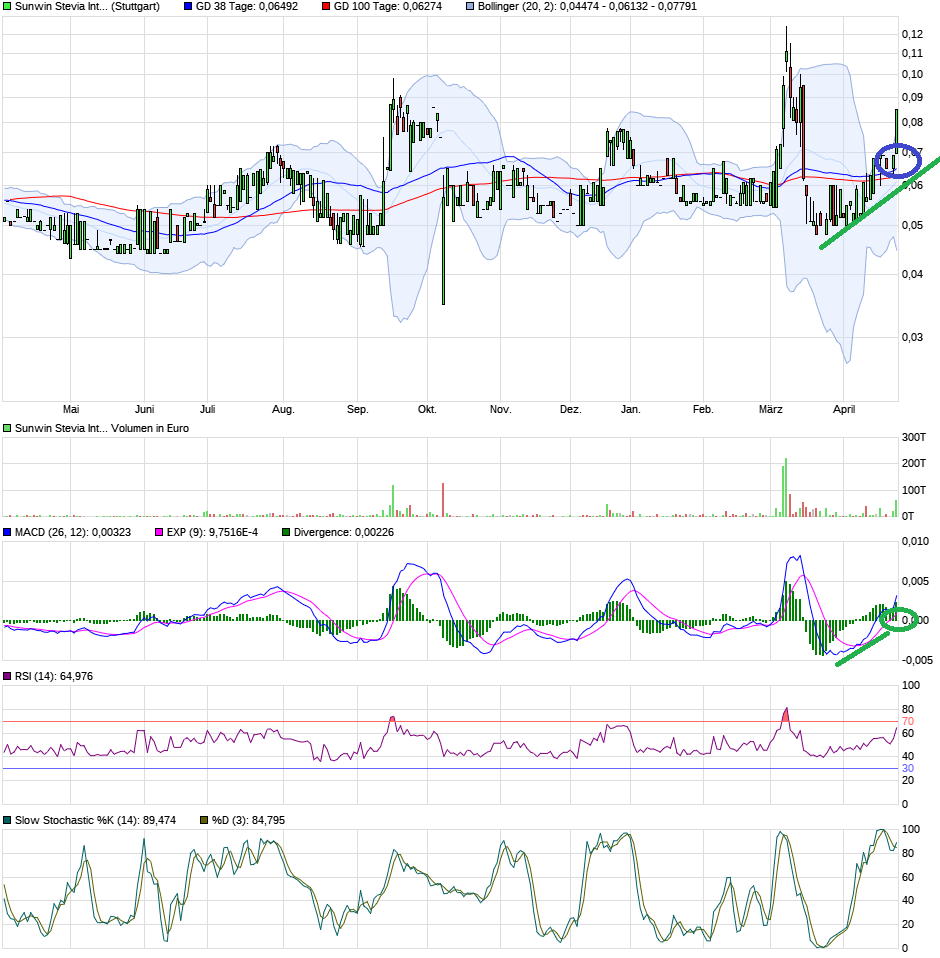Viewport: 940px width, 958px height.
Task: Click 'Slow Stochastic %K (14): 89,474' label
Action: point(95,821)
